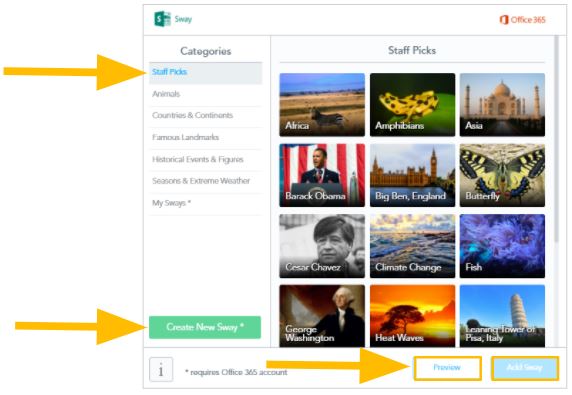
Task: Click the Create New Sway button
Action: pyautogui.click(x=205, y=327)
